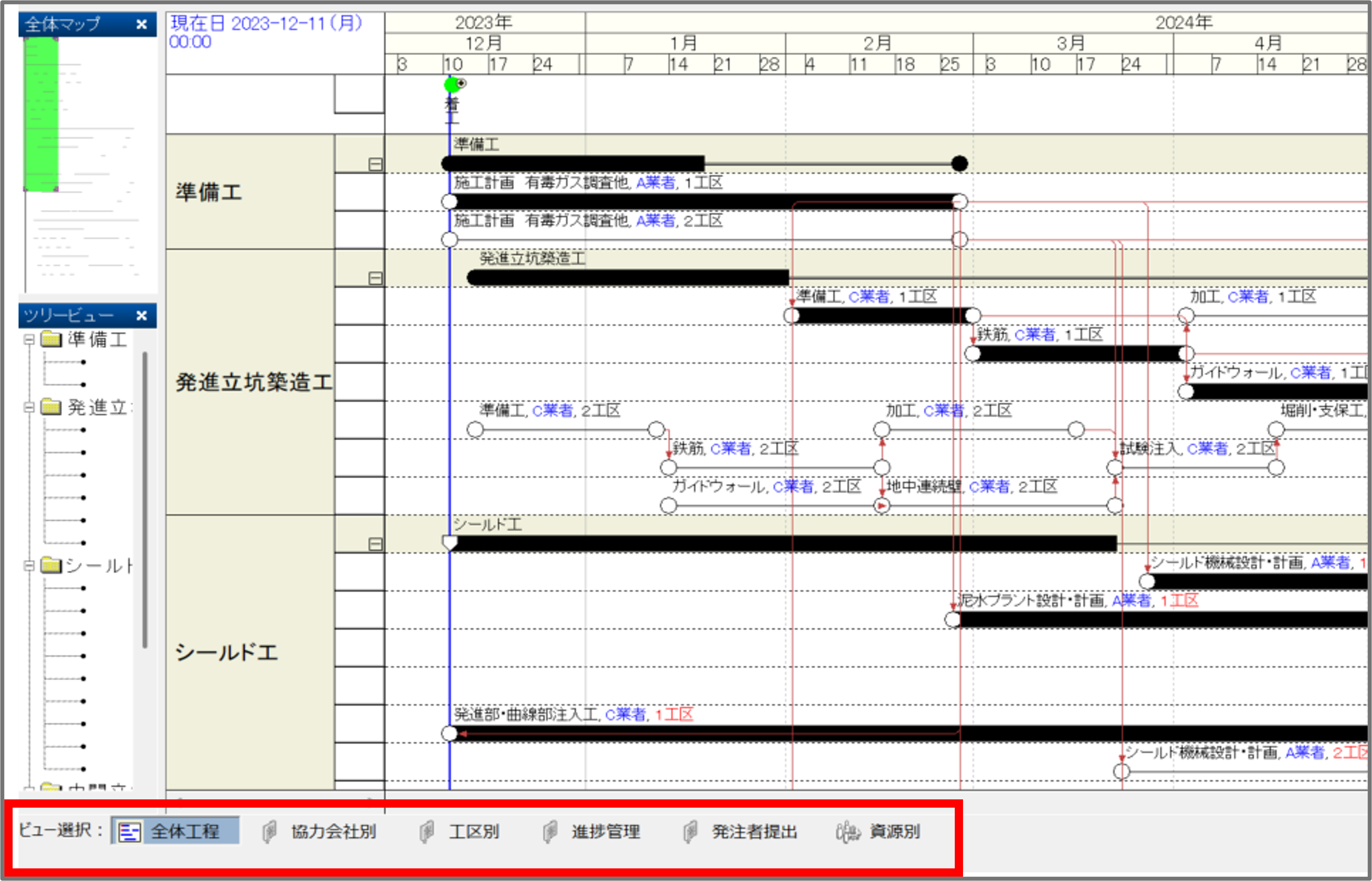Viewport: 1372px width, 881px height.
Task: Click the 発注者提出 view icon
Action: pos(690,832)
